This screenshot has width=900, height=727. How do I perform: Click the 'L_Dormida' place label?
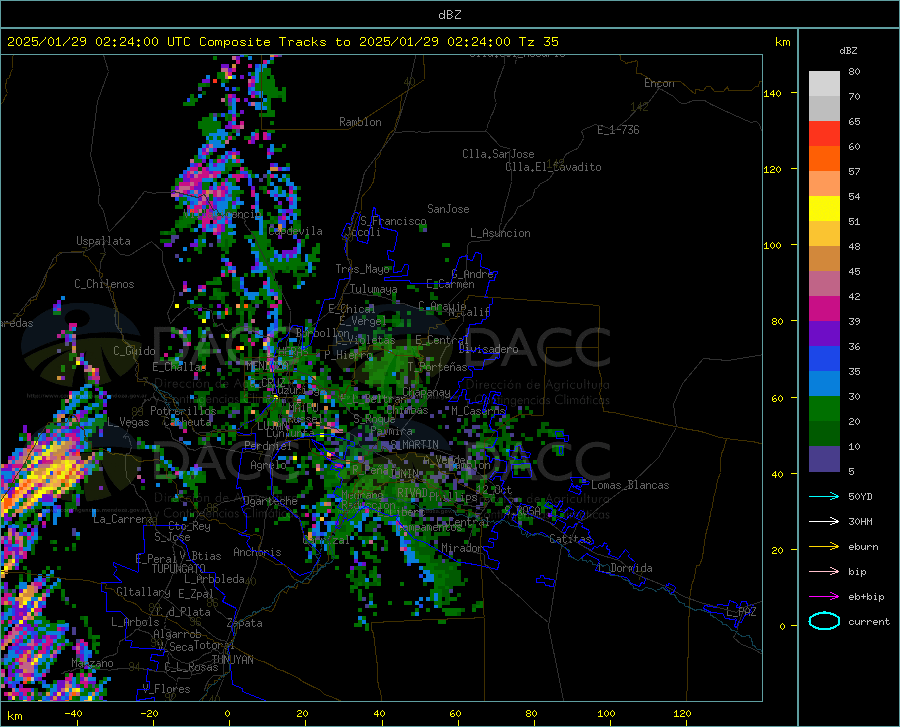[625, 568]
